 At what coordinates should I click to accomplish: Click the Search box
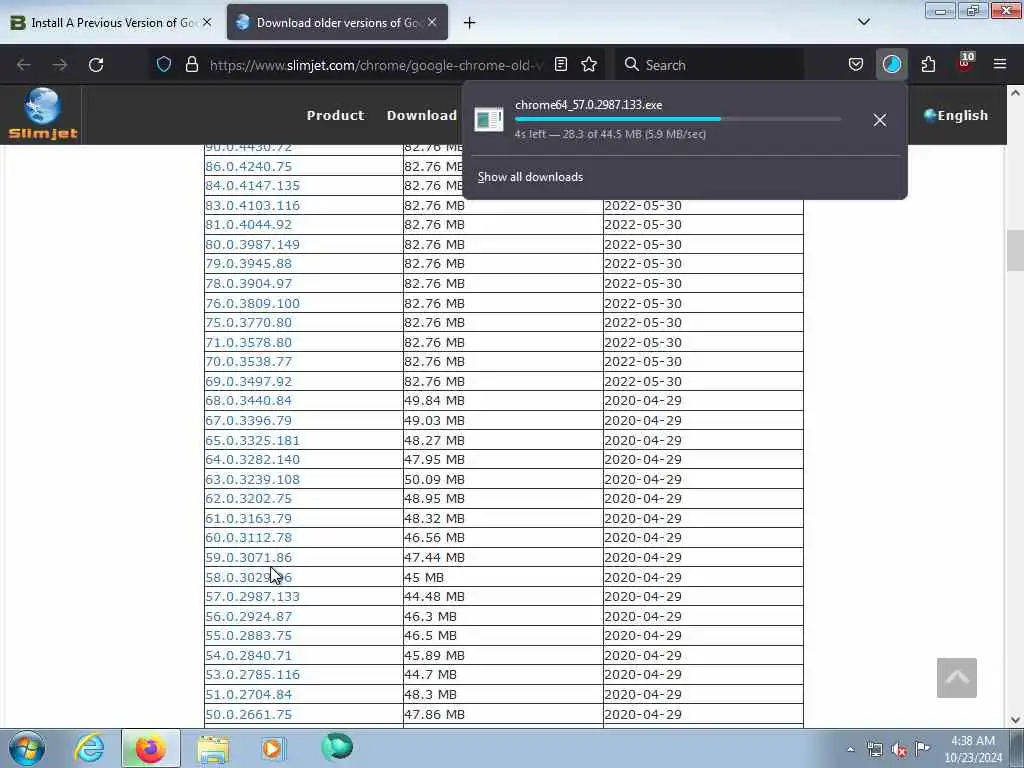click(x=711, y=65)
